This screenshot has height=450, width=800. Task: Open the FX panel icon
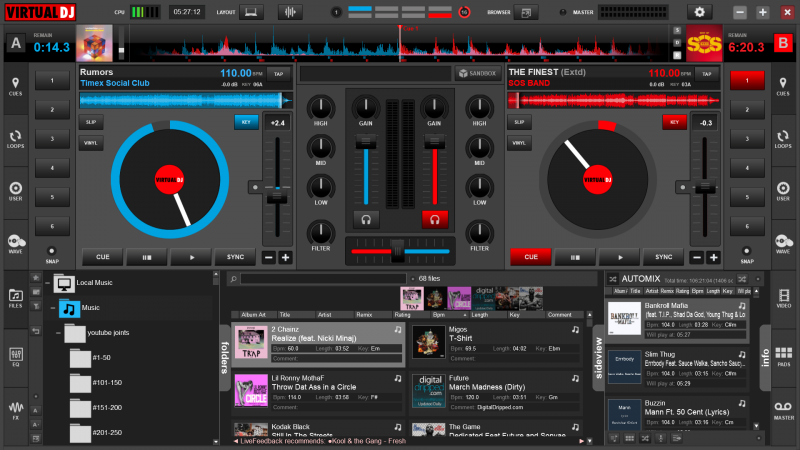(15, 410)
